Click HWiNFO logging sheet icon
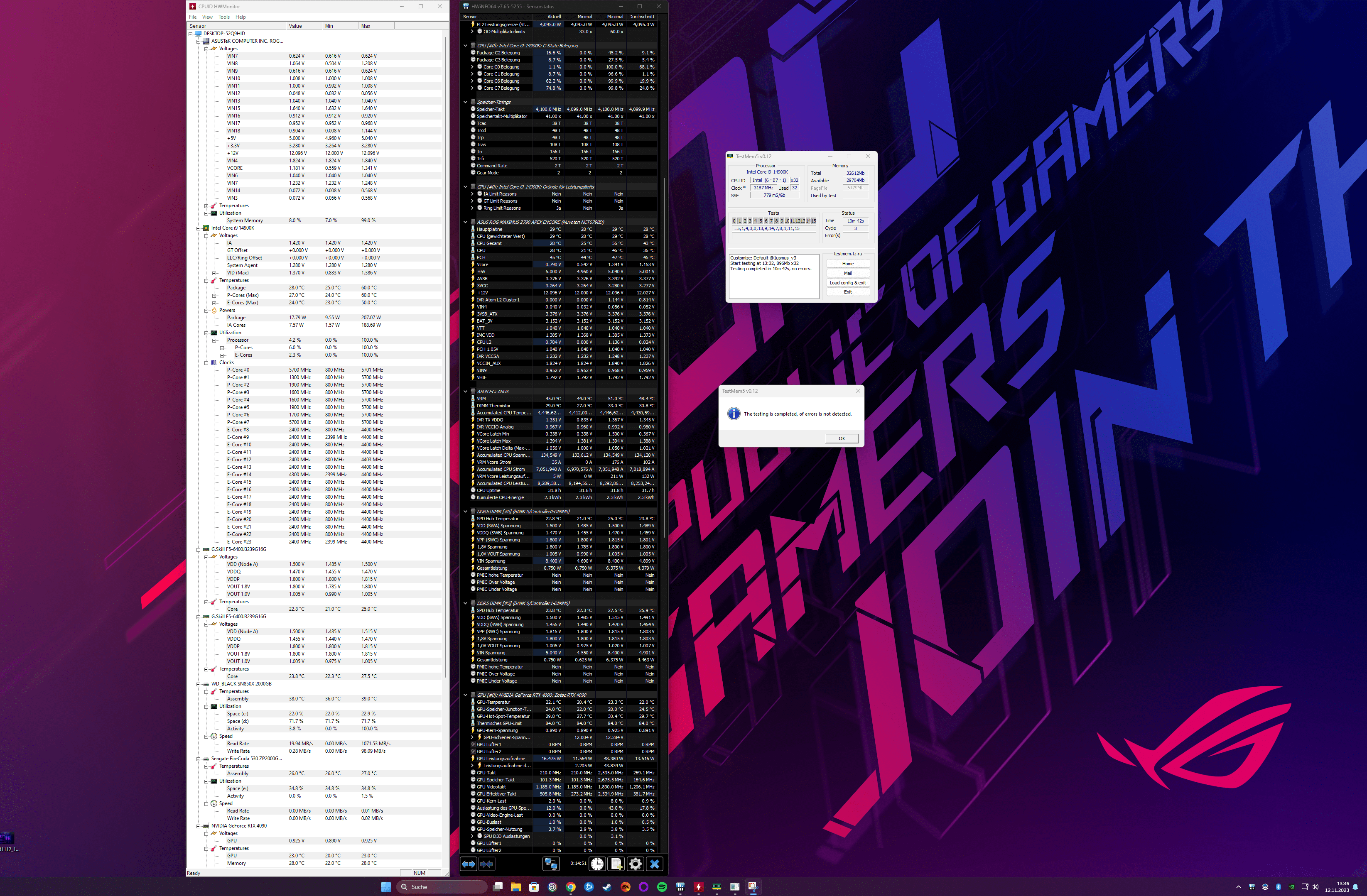Viewport: 1367px width, 896px height. 616,864
